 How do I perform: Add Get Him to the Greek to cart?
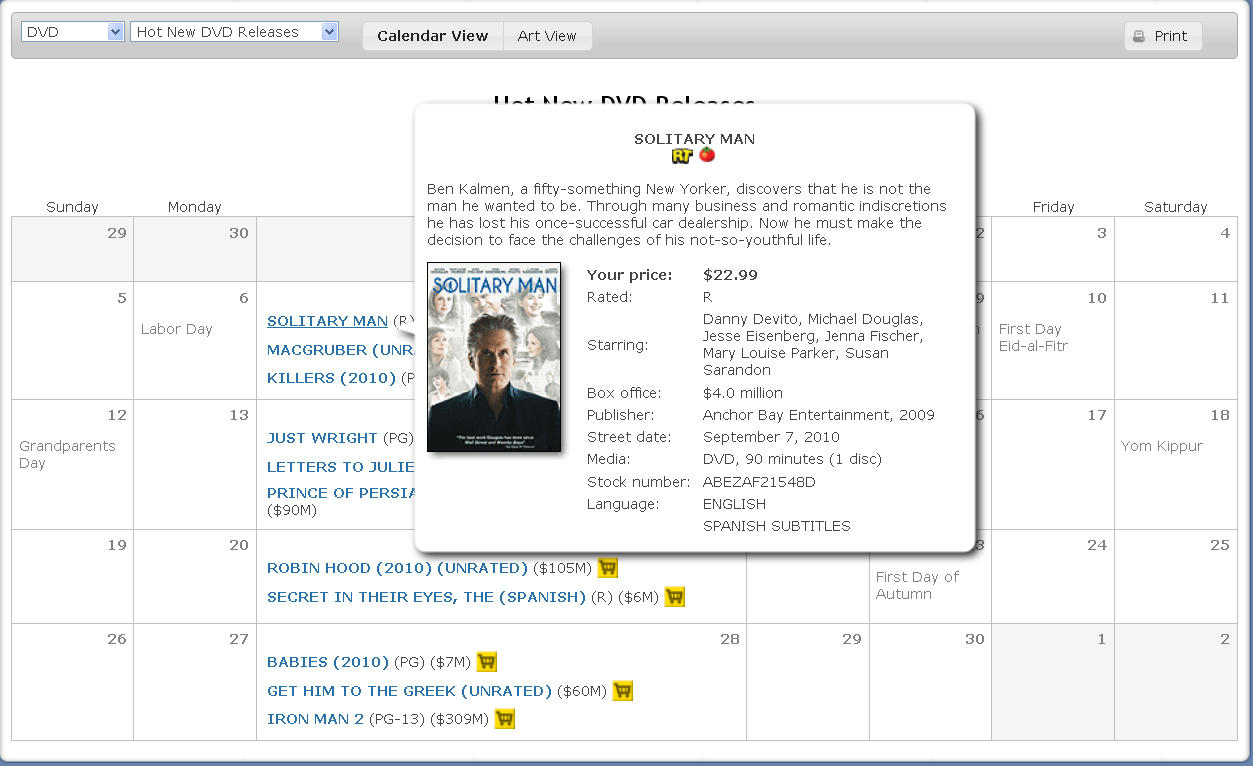tap(623, 691)
